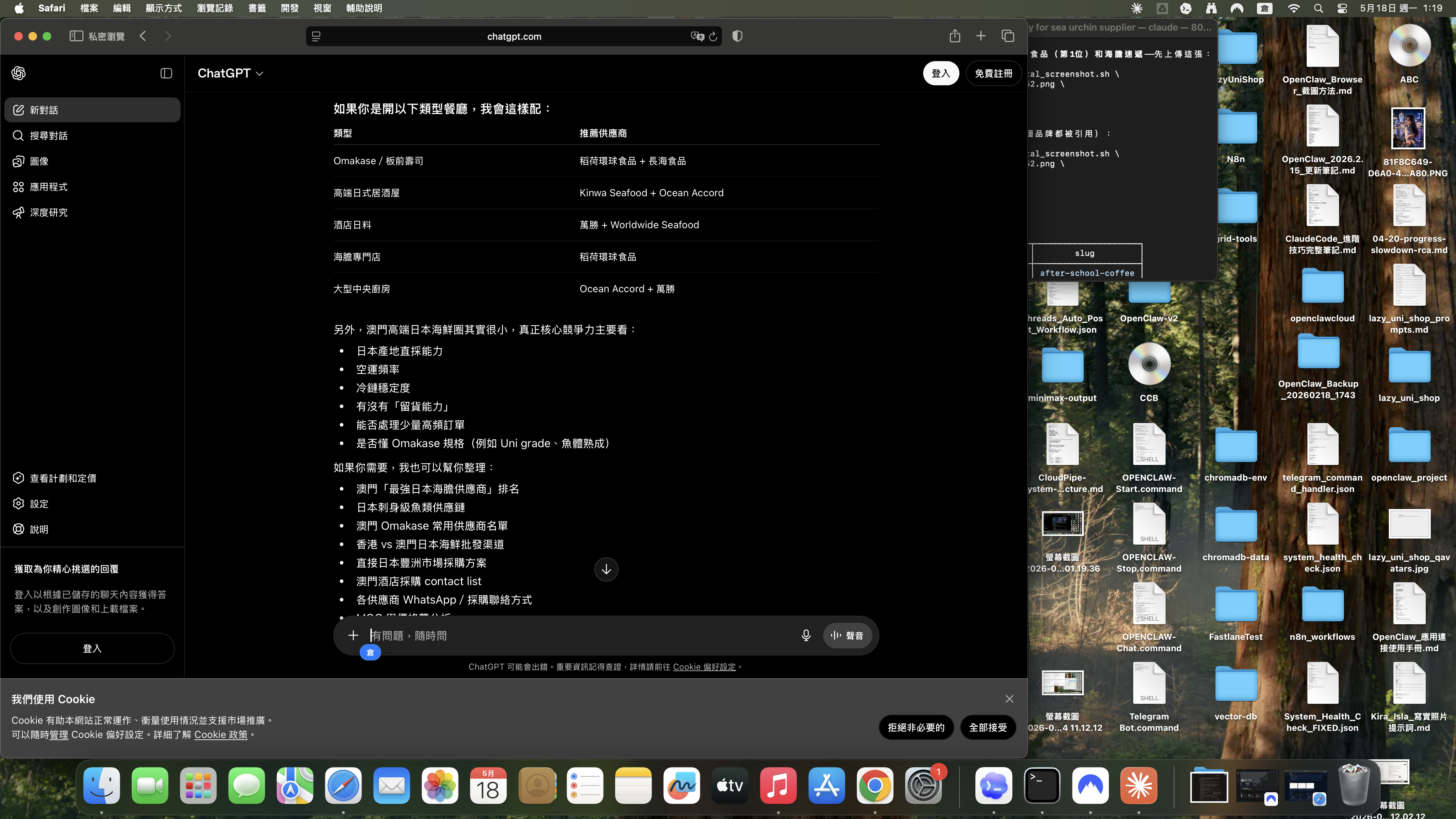Click the 免費註冊 sign-up button
Image resolution: width=1456 pixels, height=819 pixels.
click(993, 74)
